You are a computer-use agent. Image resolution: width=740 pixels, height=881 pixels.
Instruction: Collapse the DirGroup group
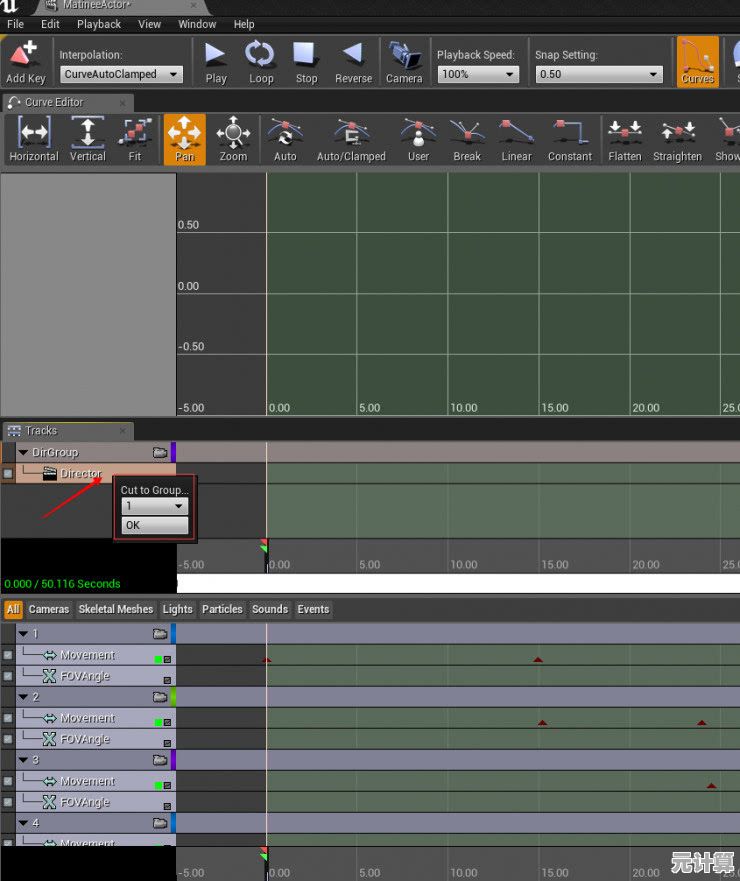coord(23,452)
